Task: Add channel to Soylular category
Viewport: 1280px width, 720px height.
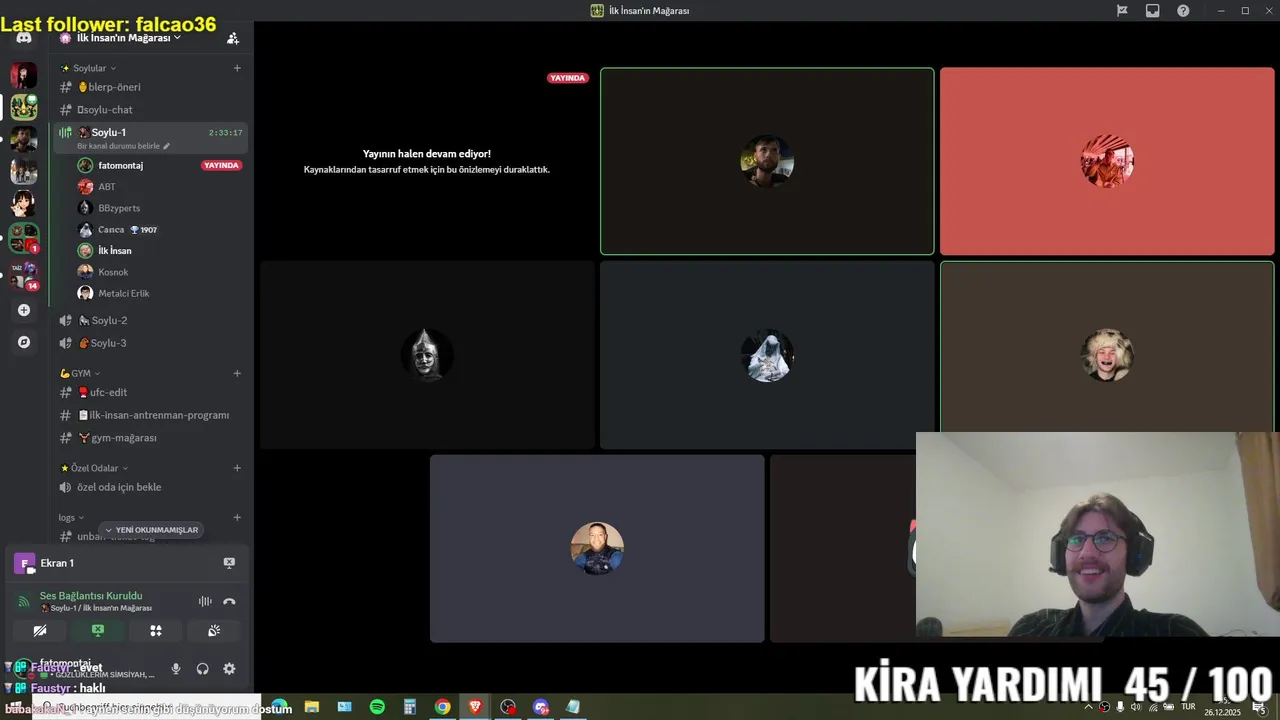Action: pos(237,68)
